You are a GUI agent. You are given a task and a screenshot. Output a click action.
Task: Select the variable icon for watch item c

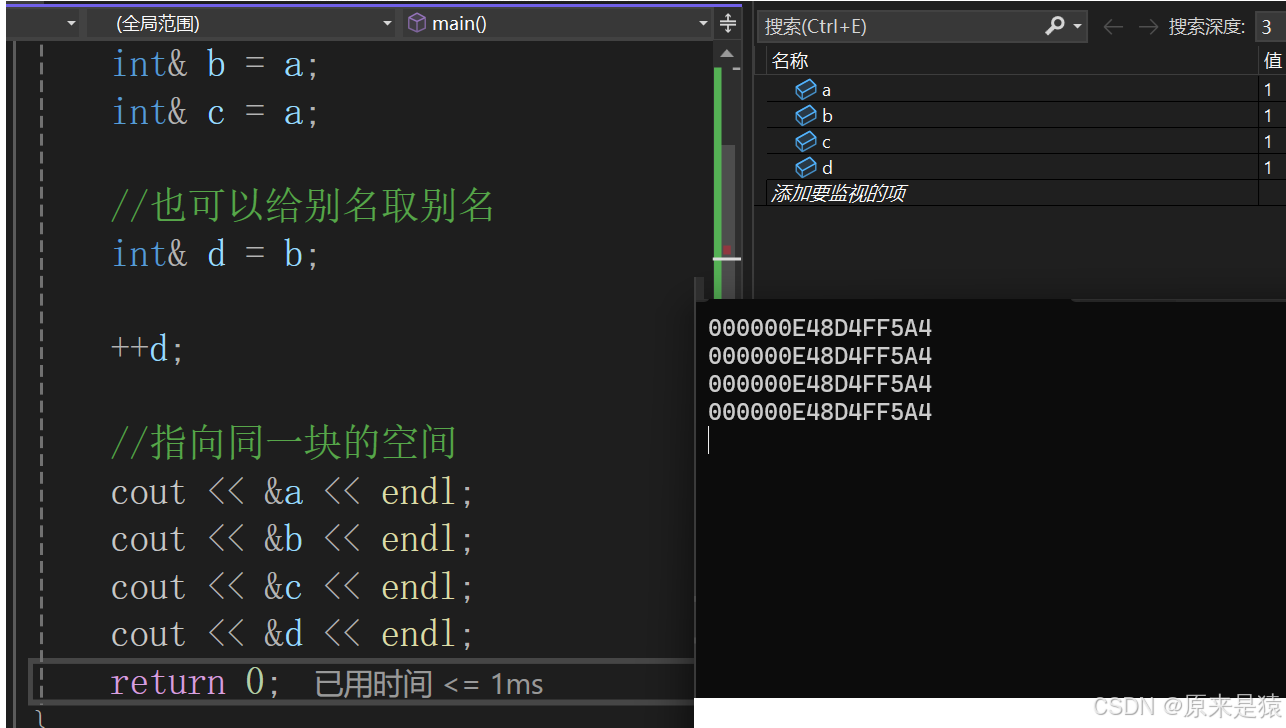point(806,141)
